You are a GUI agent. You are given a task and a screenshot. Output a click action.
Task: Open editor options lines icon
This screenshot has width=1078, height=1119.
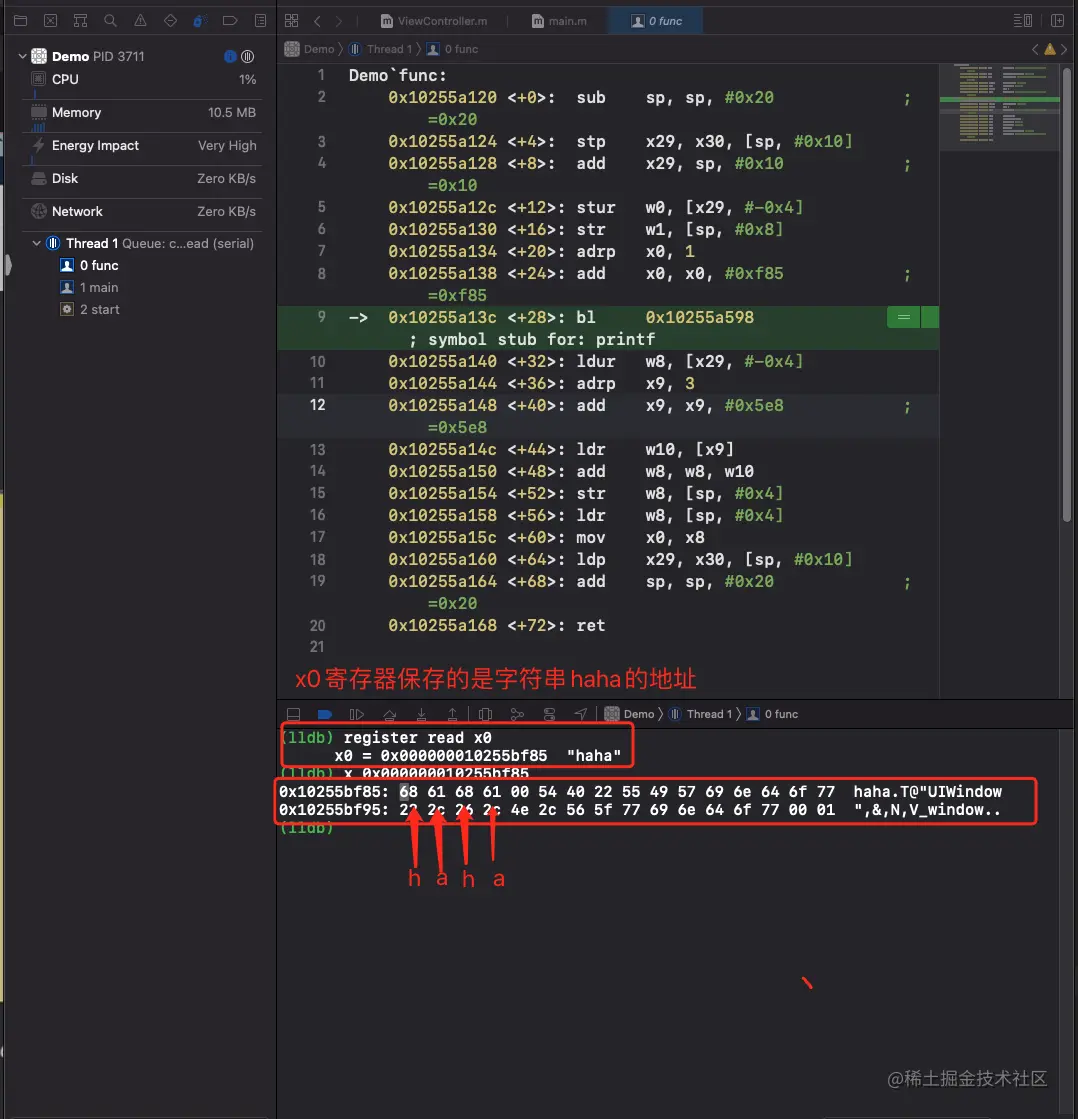pyautogui.click(x=1022, y=21)
